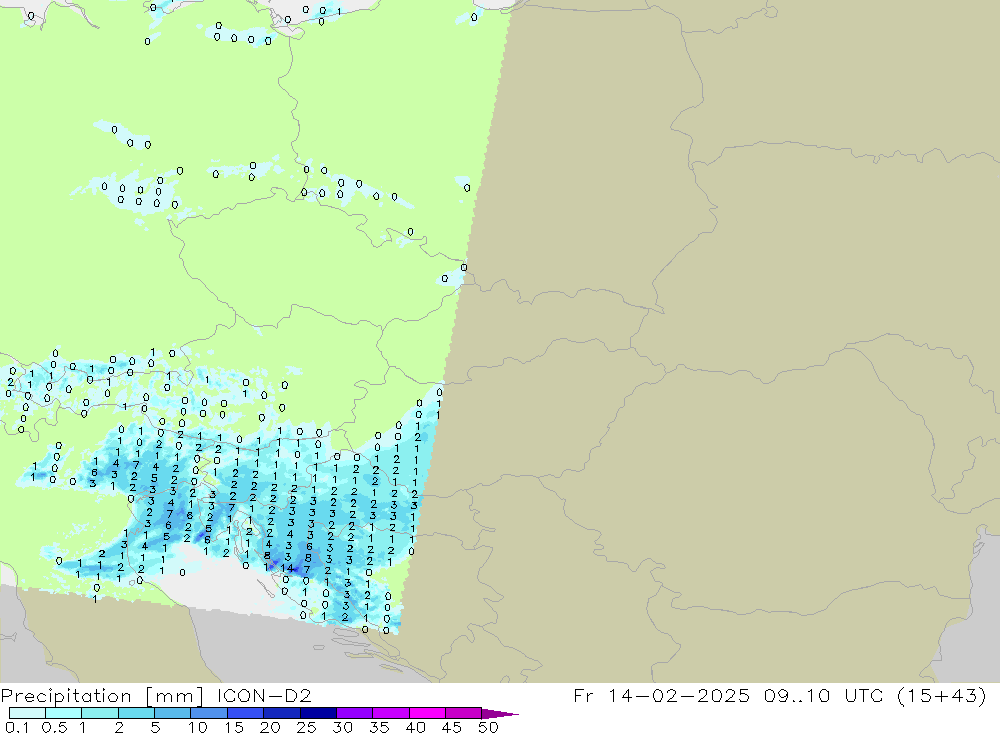Click the legend label "20"
This screenshot has height=733, width=1000.
tap(270, 727)
